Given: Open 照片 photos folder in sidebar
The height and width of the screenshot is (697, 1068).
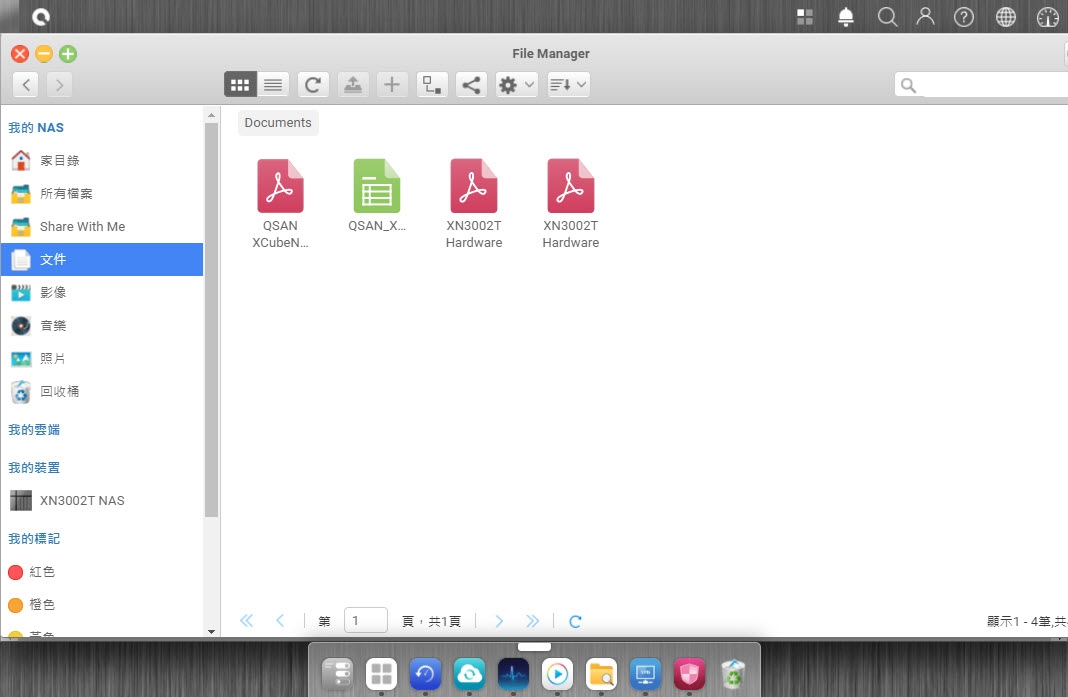Looking at the screenshot, I should (x=102, y=358).
